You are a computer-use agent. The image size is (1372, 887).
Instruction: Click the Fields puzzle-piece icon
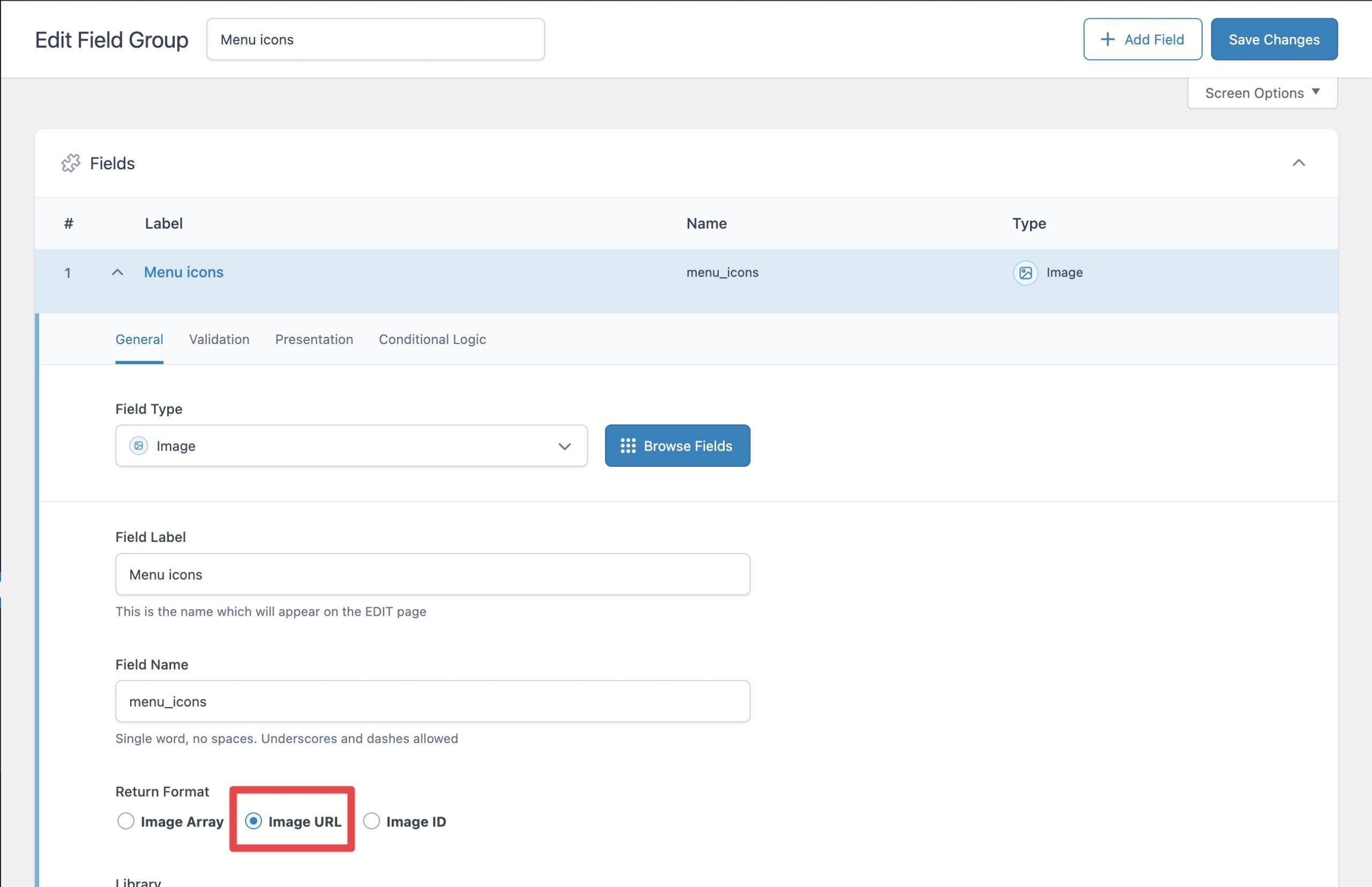point(71,163)
